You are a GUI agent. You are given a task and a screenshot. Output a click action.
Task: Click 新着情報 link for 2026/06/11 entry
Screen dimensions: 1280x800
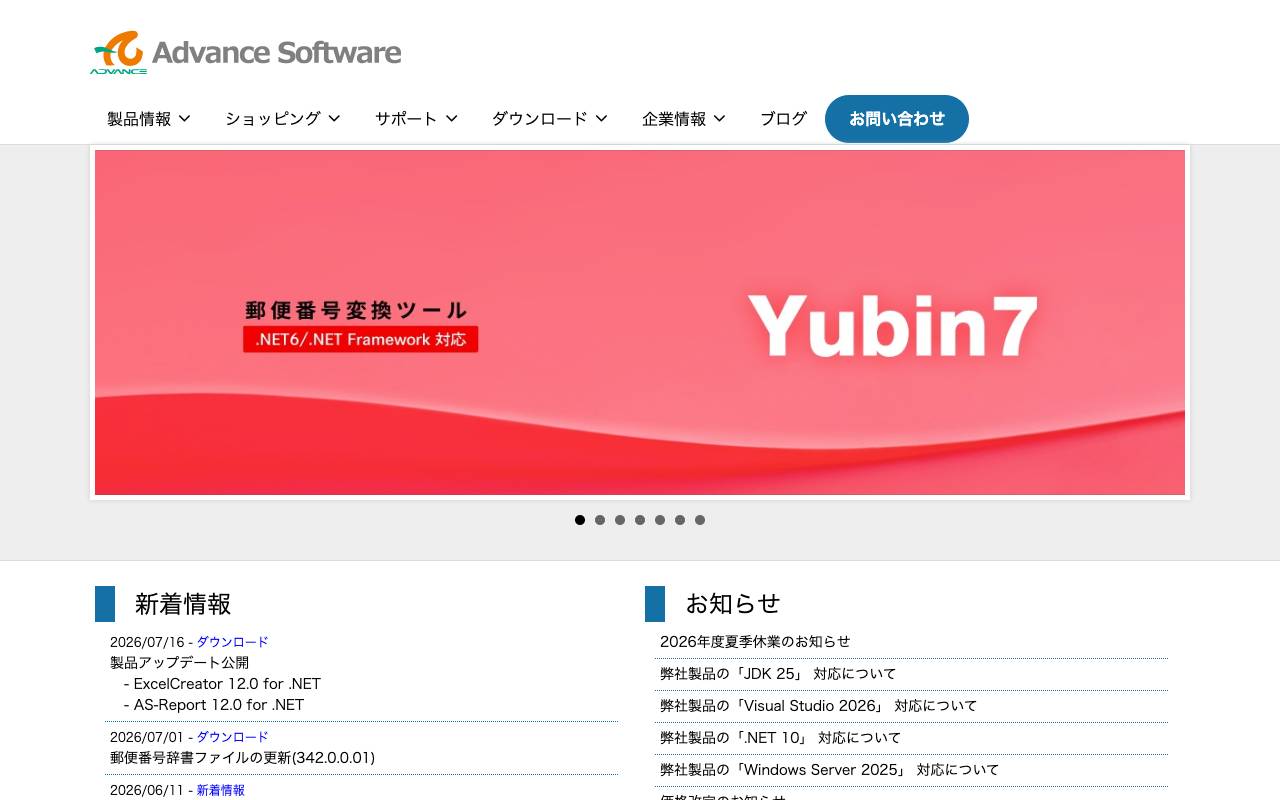(220, 790)
